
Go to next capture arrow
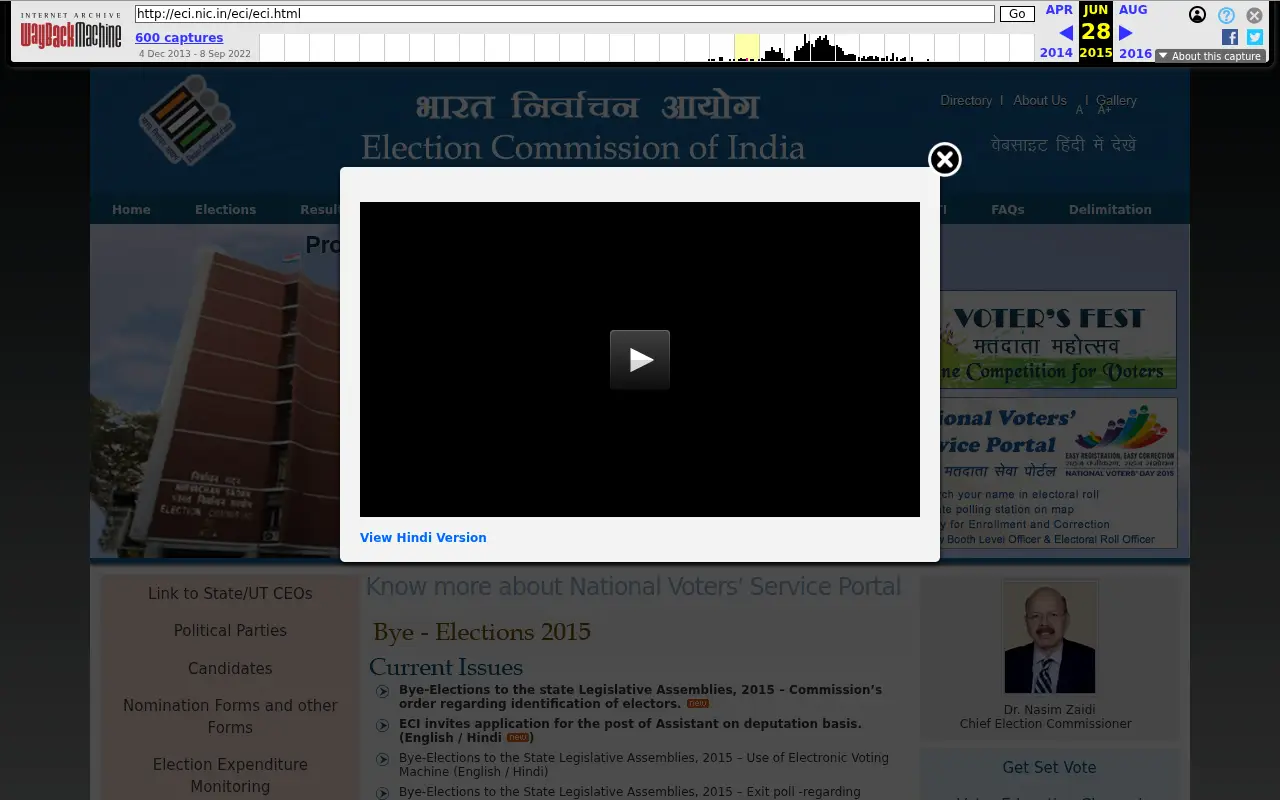coord(1126,33)
